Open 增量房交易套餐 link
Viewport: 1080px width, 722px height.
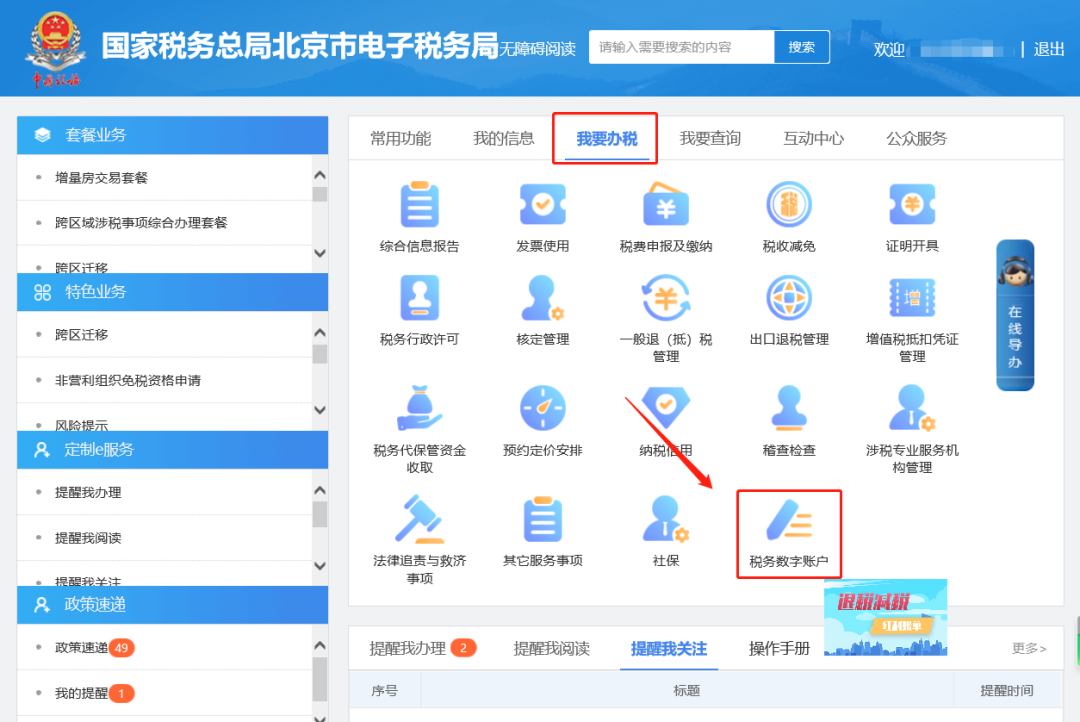pos(101,178)
